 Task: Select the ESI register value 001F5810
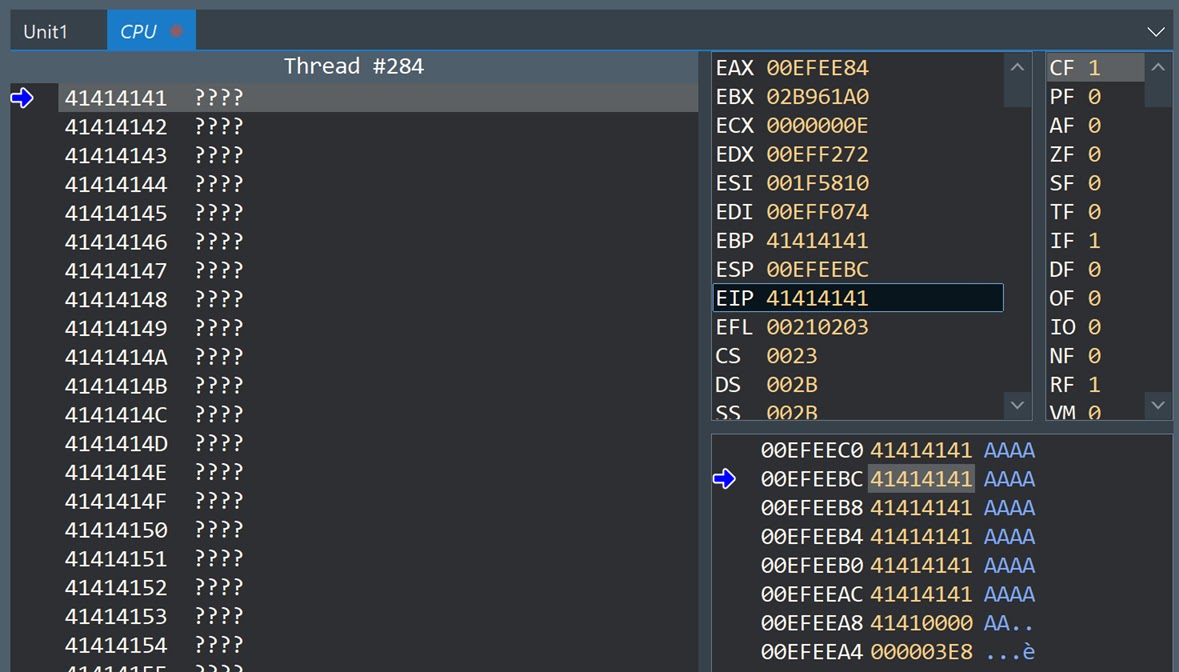pos(817,183)
